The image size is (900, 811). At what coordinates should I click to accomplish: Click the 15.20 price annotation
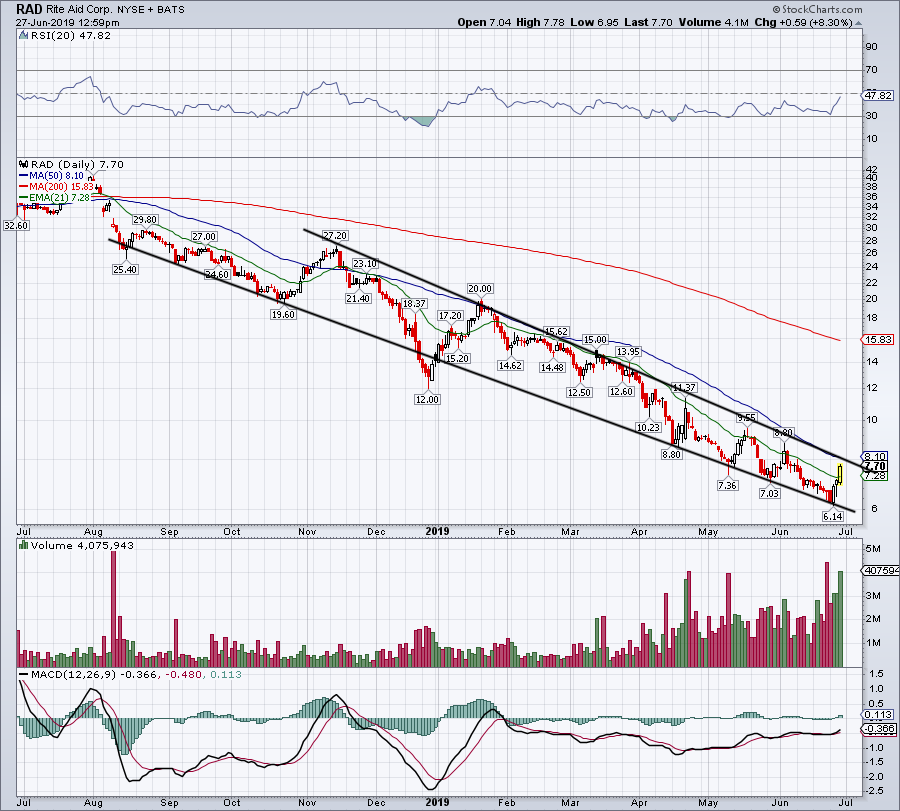[457, 359]
